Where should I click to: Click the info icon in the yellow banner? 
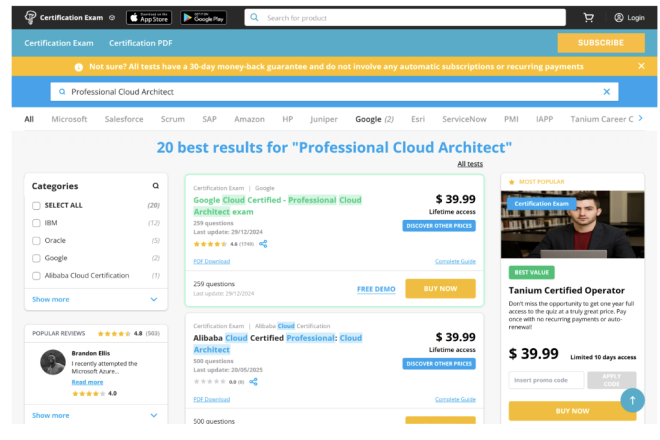(x=79, y=67)
